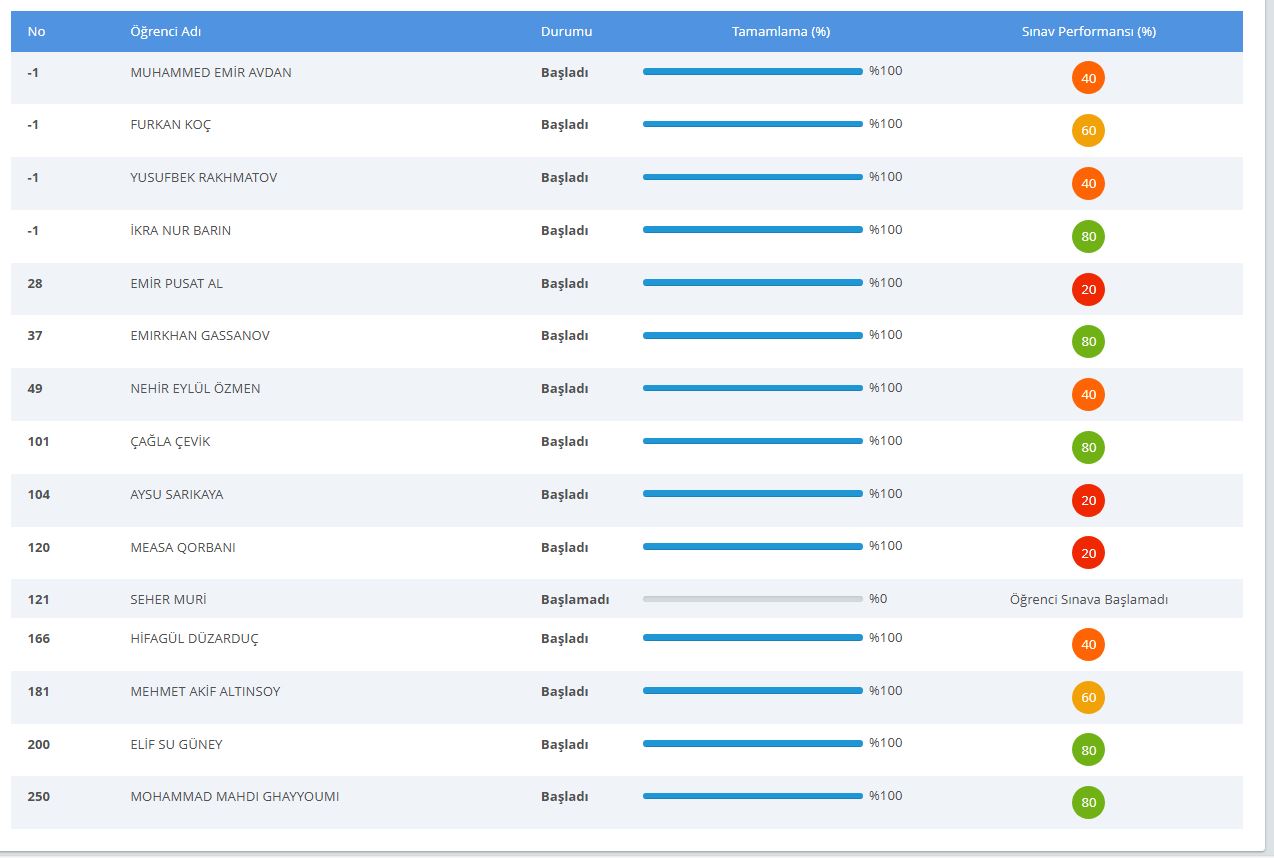The height and width of the screenshot is (858, 1274).
Task: Select score badge 40 for Yusufbek Rakhmatov
Action: coord(1088,184)
